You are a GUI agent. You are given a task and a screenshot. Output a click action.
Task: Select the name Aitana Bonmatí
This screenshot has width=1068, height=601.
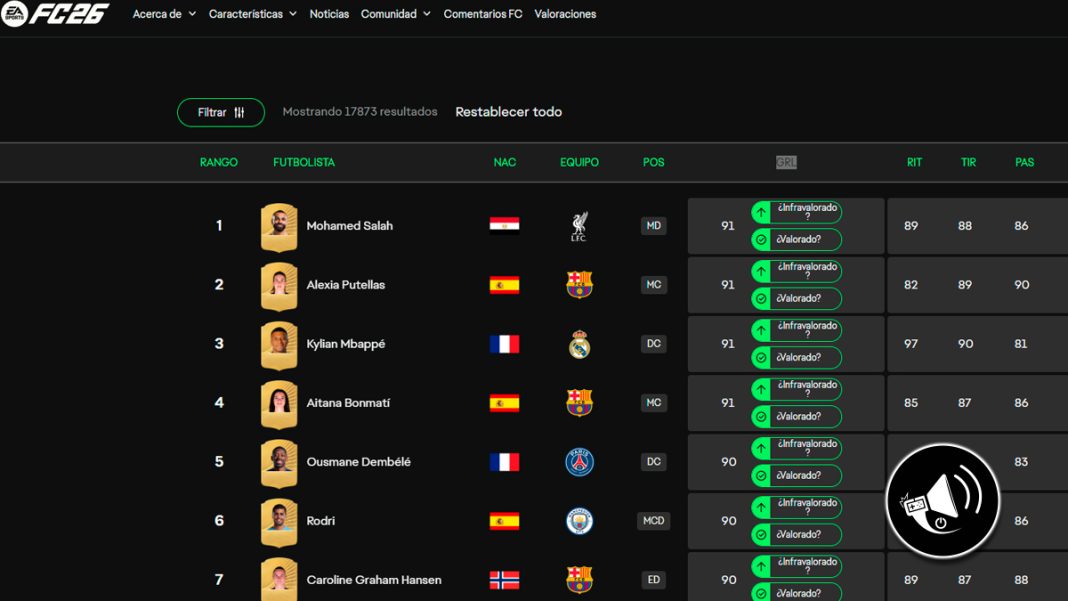coord(348,403)
